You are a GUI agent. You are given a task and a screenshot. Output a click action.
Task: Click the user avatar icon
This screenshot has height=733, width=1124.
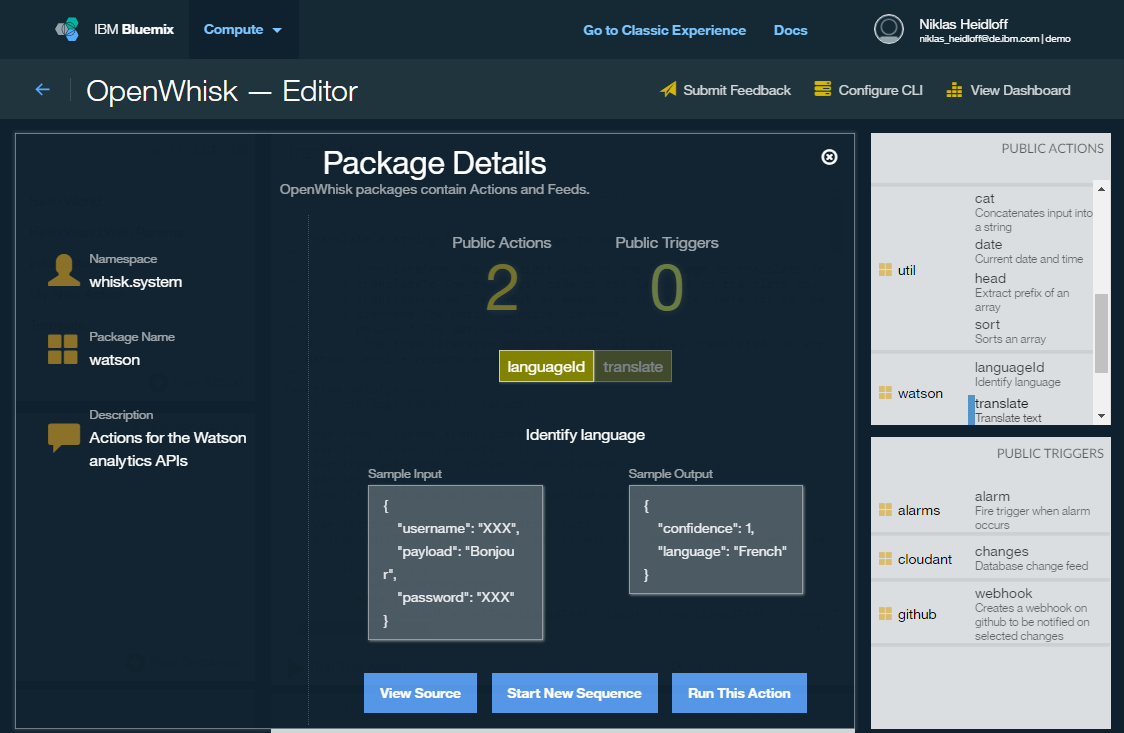888,29
